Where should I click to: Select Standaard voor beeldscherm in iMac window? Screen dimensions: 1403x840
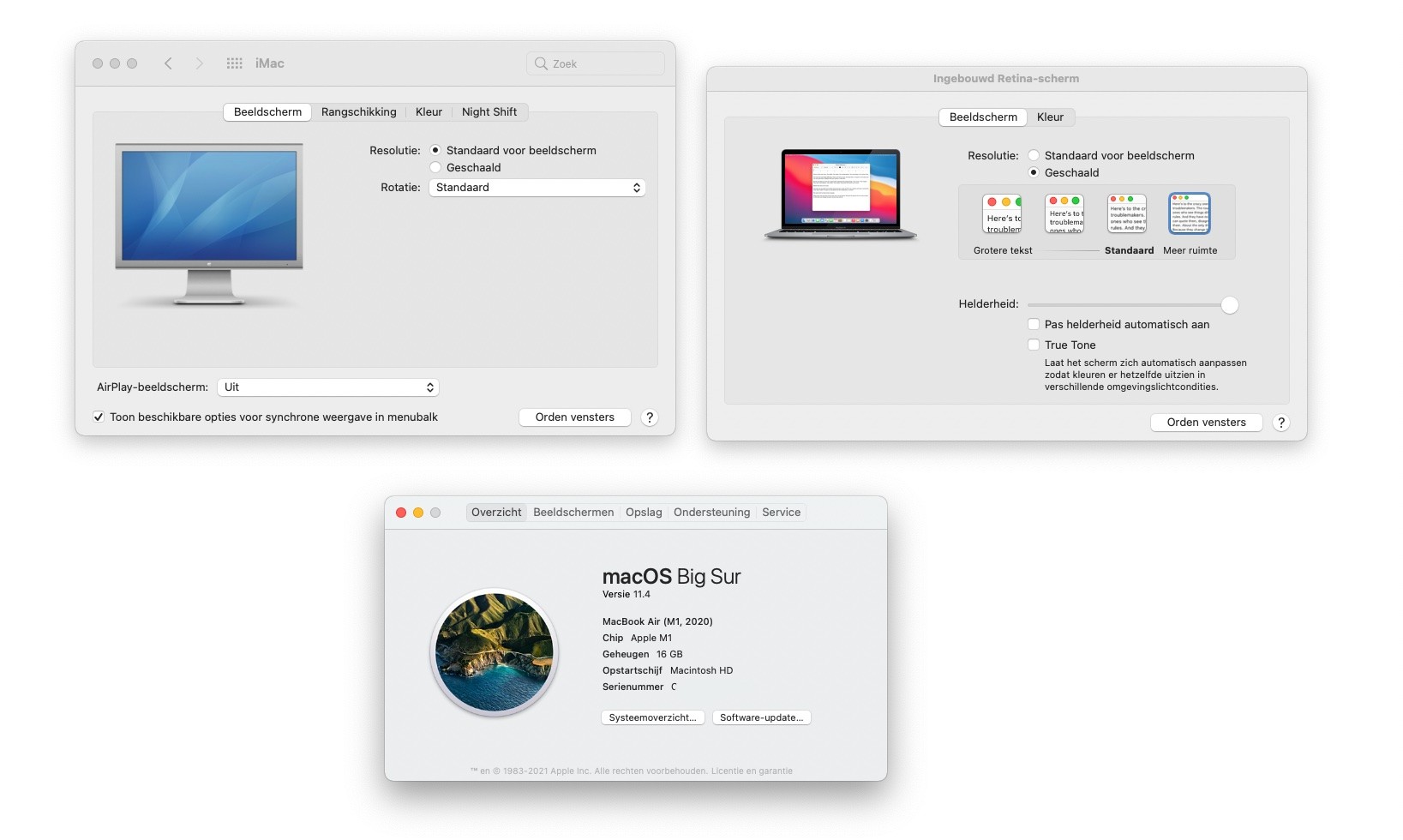435,150
